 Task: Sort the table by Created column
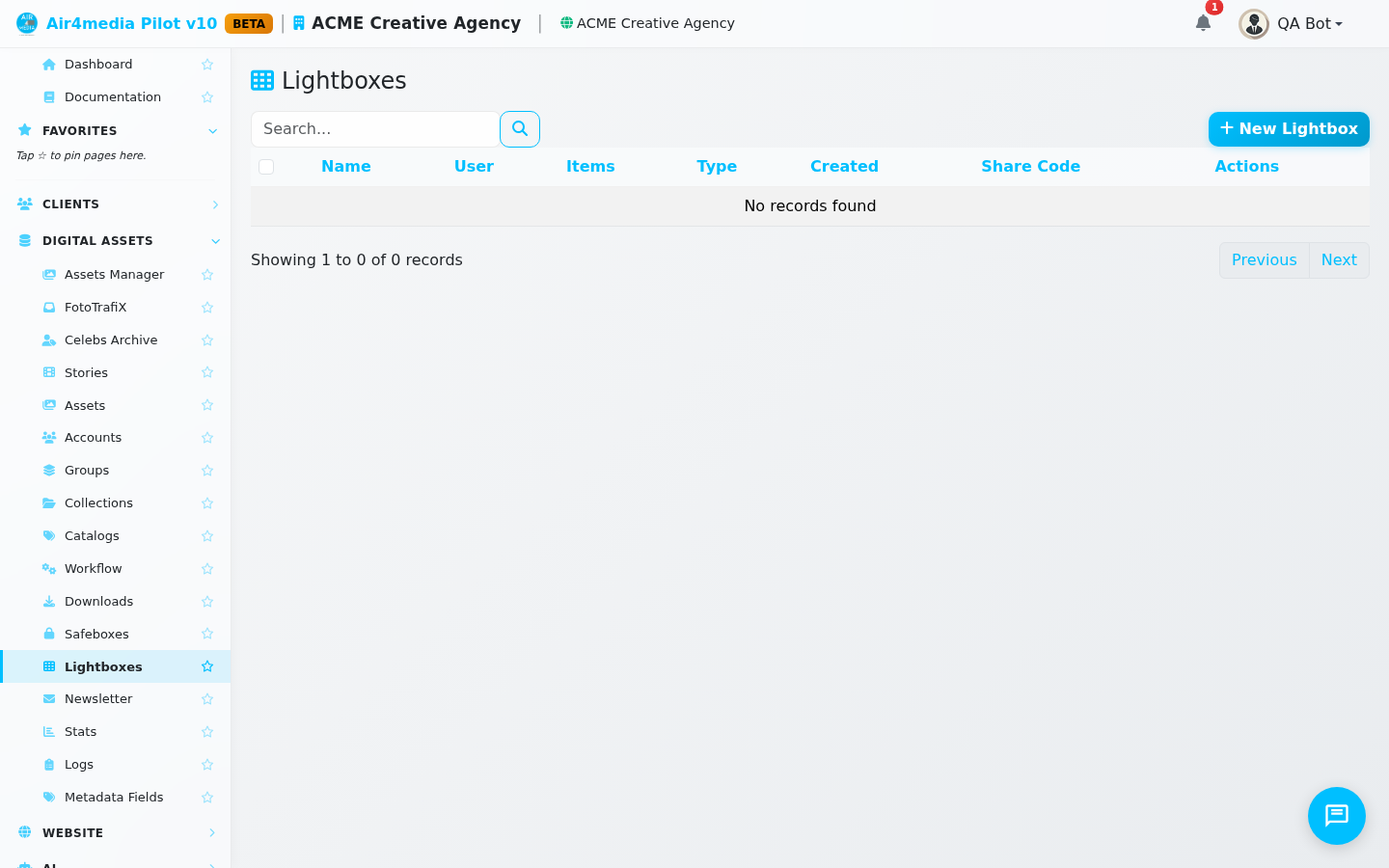click(844, 167)
